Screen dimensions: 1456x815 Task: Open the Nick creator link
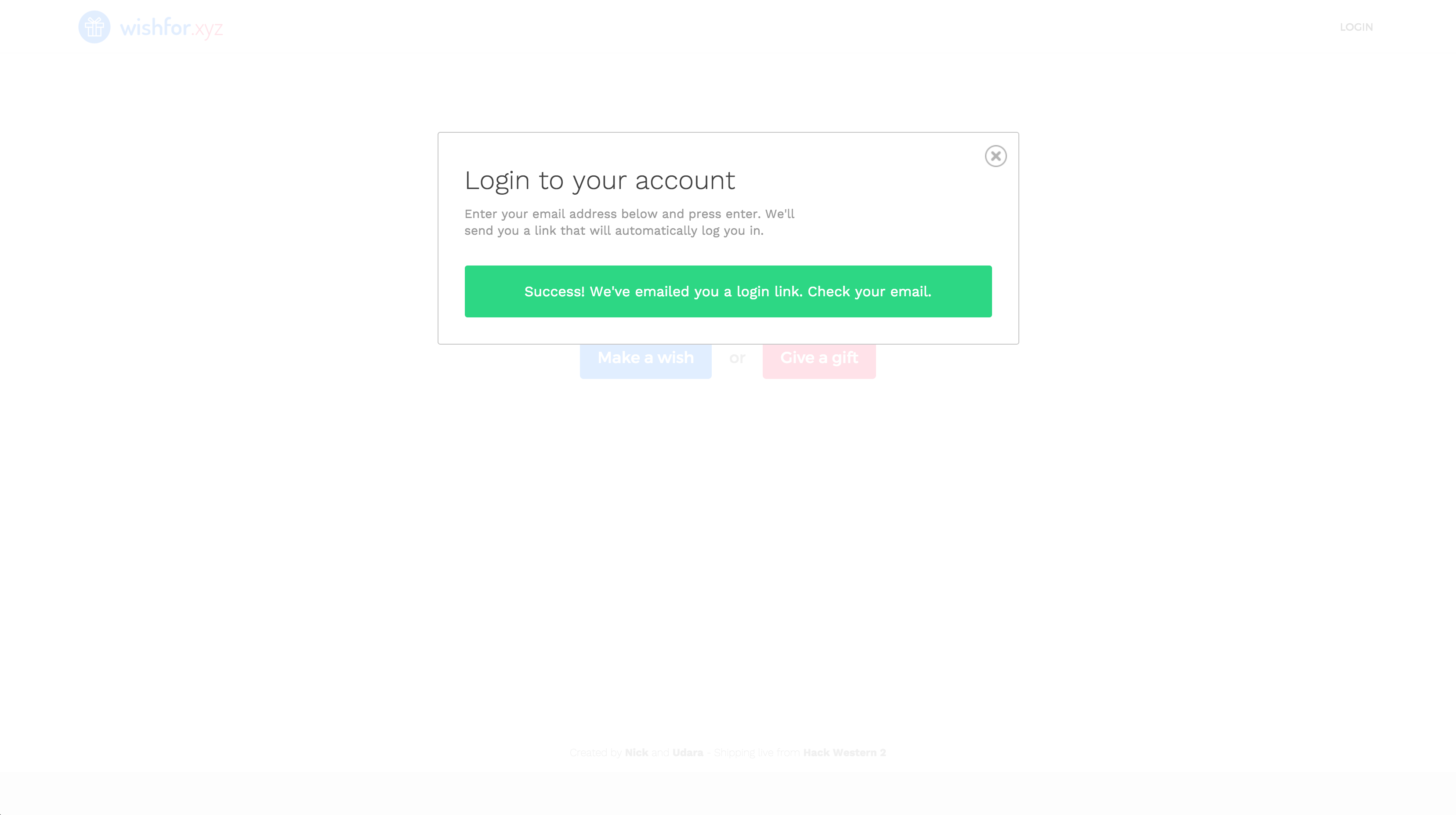click(637, 753)
